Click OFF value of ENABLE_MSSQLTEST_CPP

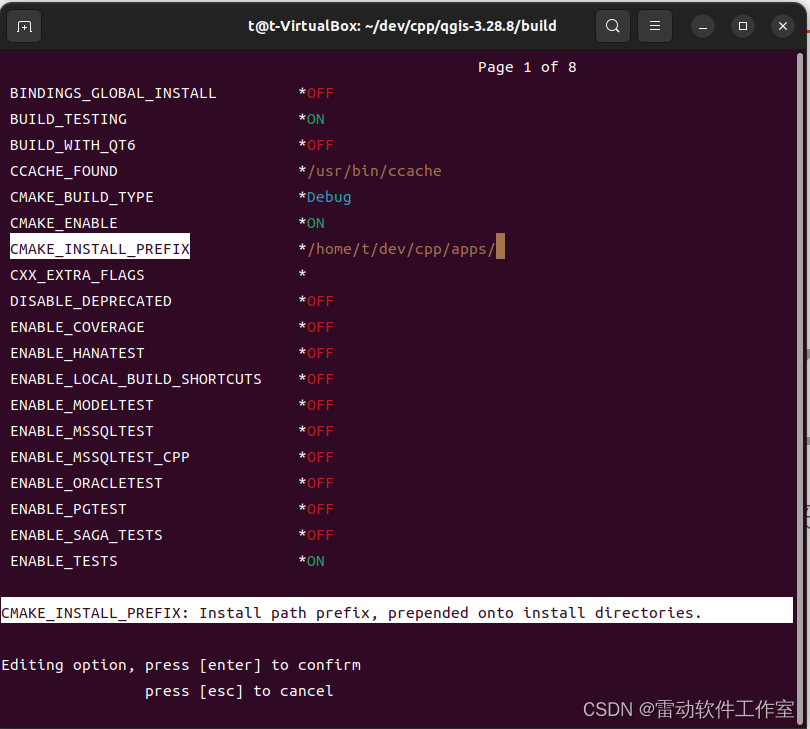(x=320, y=457)
